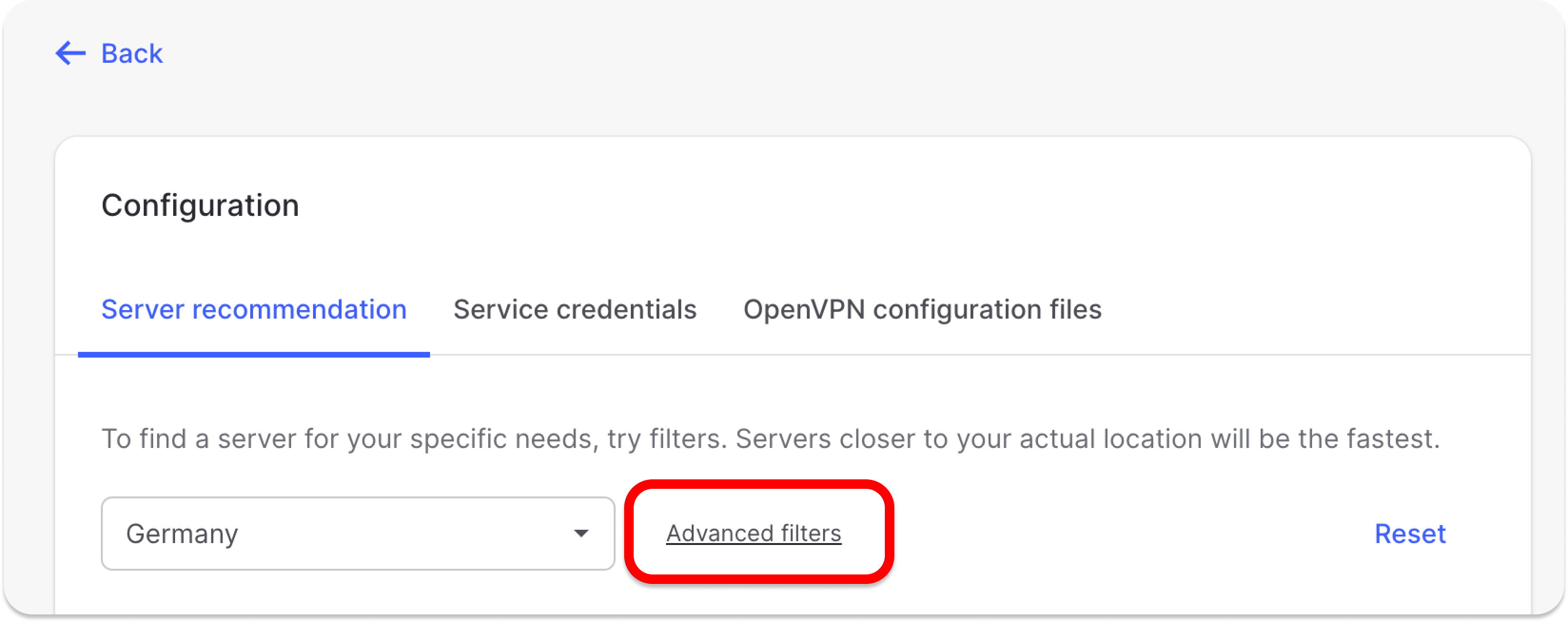Viewport: 1568px width, 622px height.
Task: Click the Back navigation link
Action: click(131, 54)
